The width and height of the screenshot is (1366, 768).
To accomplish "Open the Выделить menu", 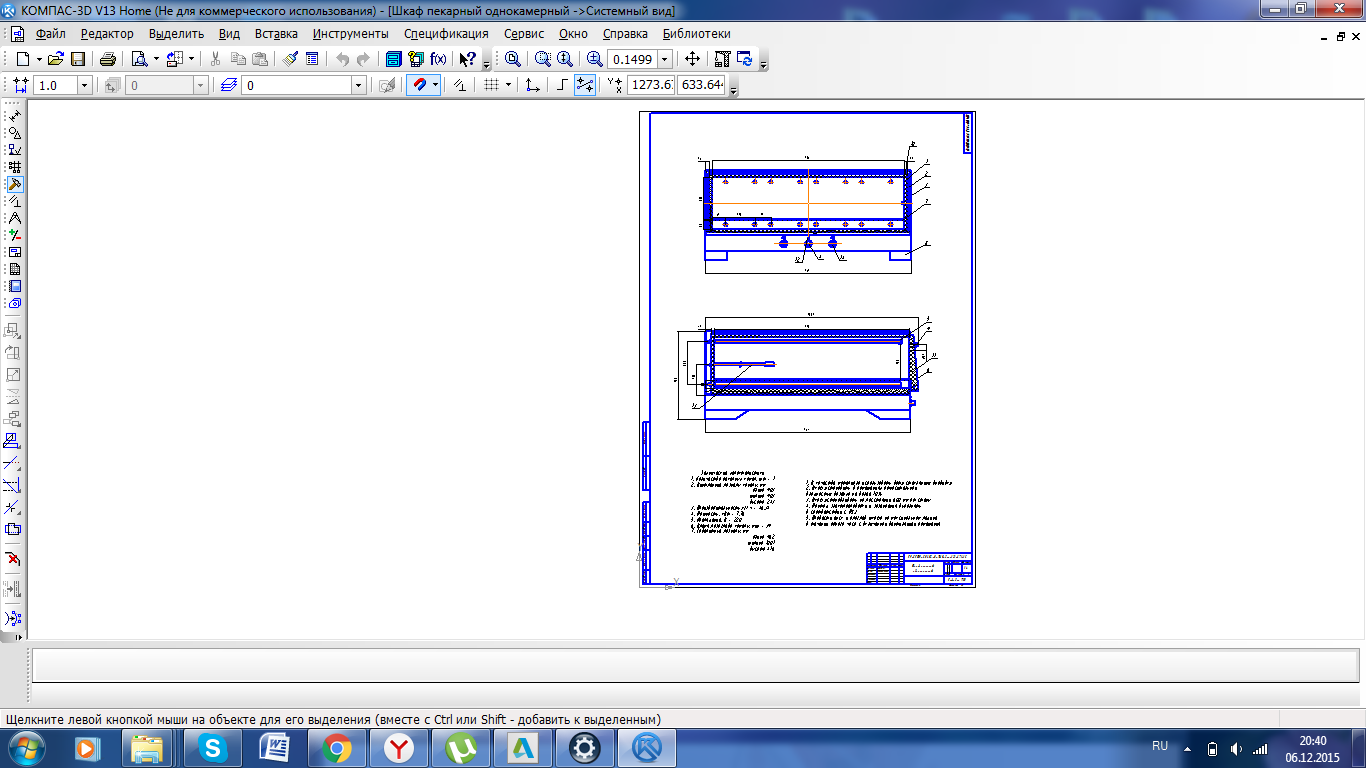I will click(x=176, y=33).
